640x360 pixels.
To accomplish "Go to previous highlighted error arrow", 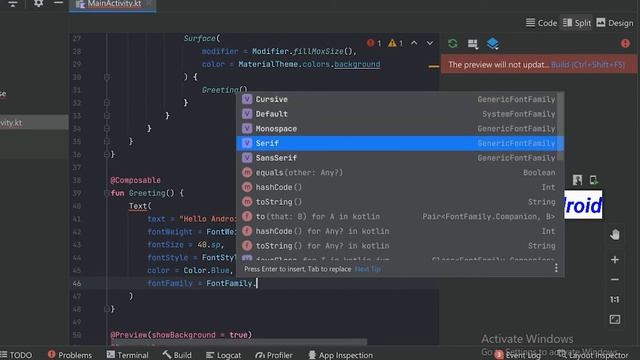I will pyautogui.click(x=414, y=43).
